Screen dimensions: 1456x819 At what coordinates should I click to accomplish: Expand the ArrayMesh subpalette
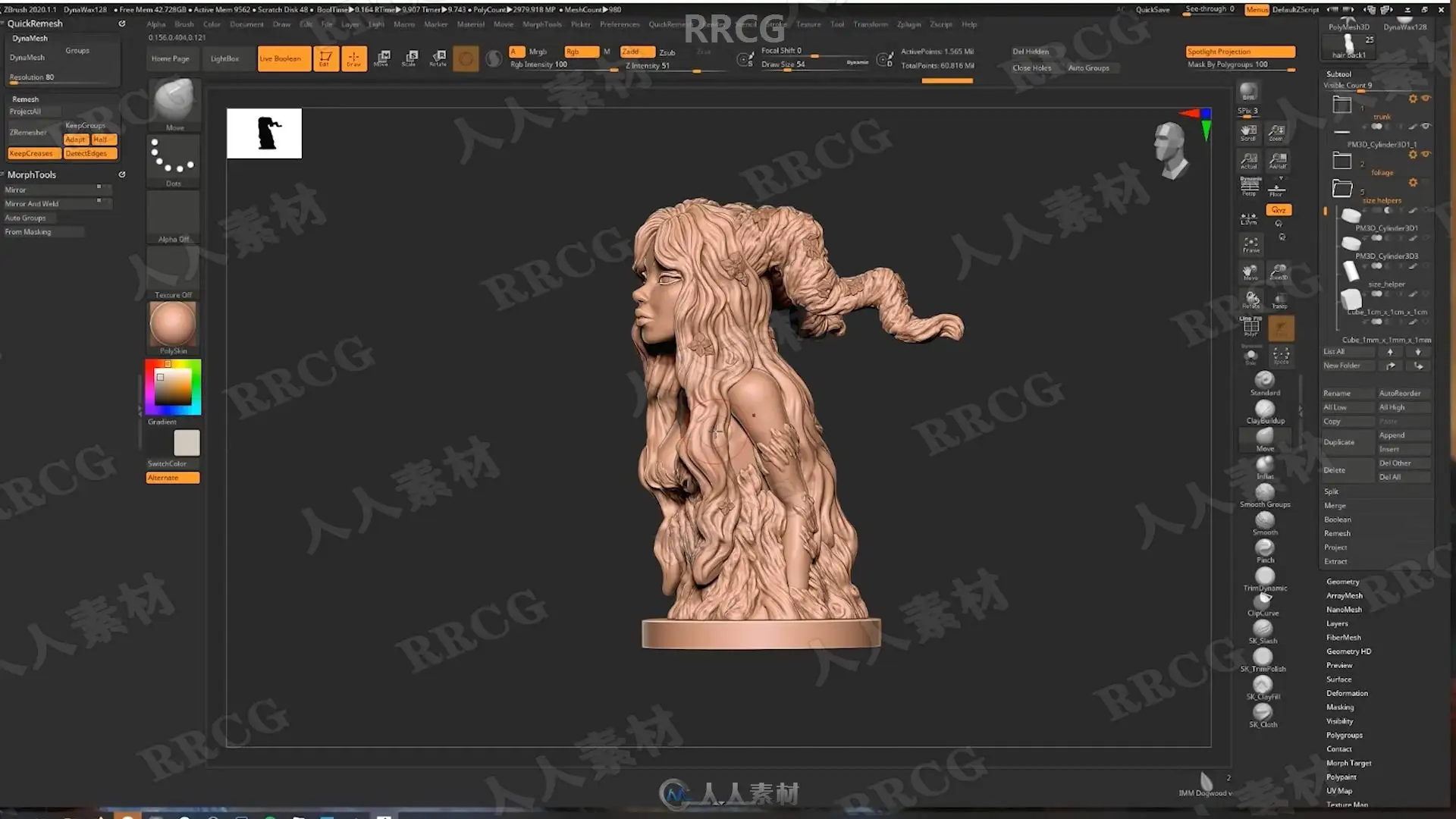coord(1344,596)
